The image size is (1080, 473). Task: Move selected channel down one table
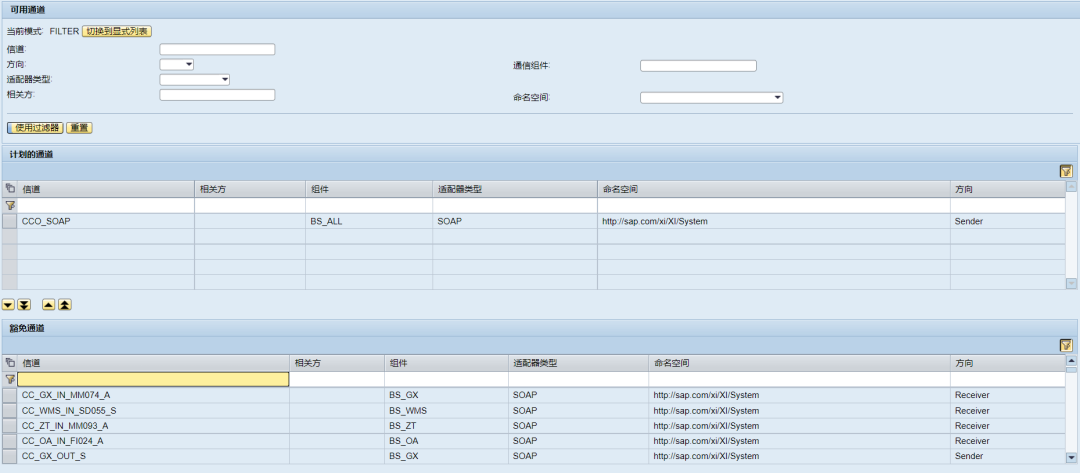(x=9, y=304)
